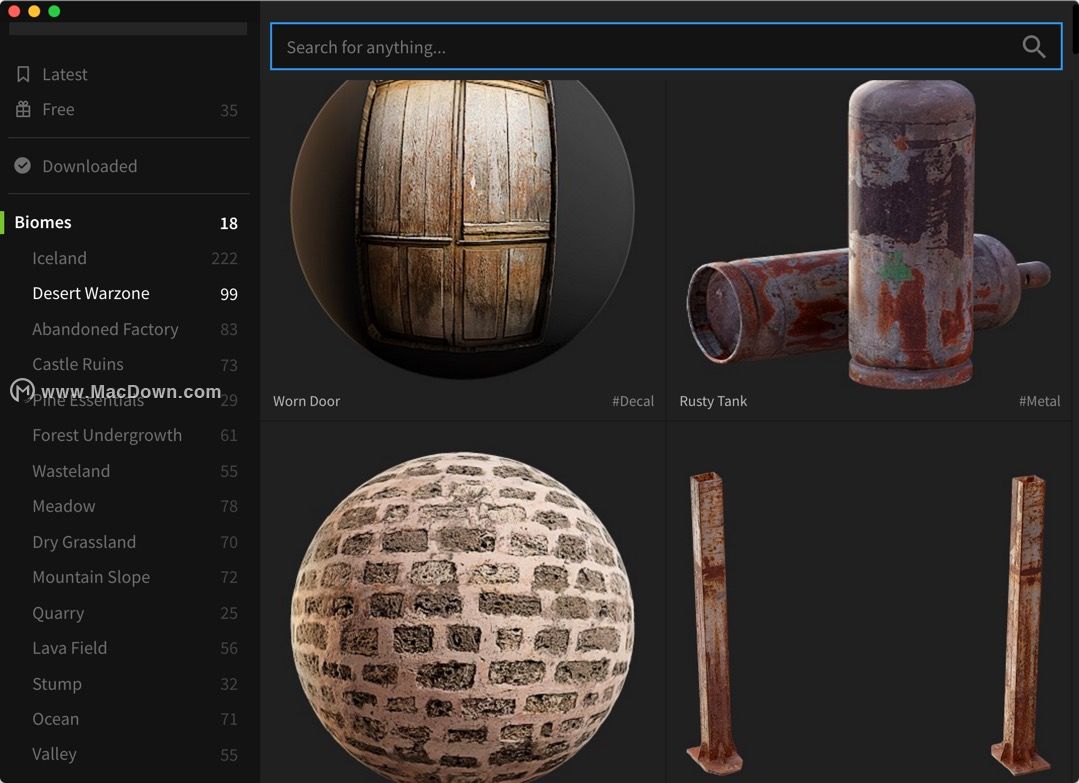This screenshot has height=783, width=1079.
Task: Click the Ocean count 71
Action: click(229, 718)
